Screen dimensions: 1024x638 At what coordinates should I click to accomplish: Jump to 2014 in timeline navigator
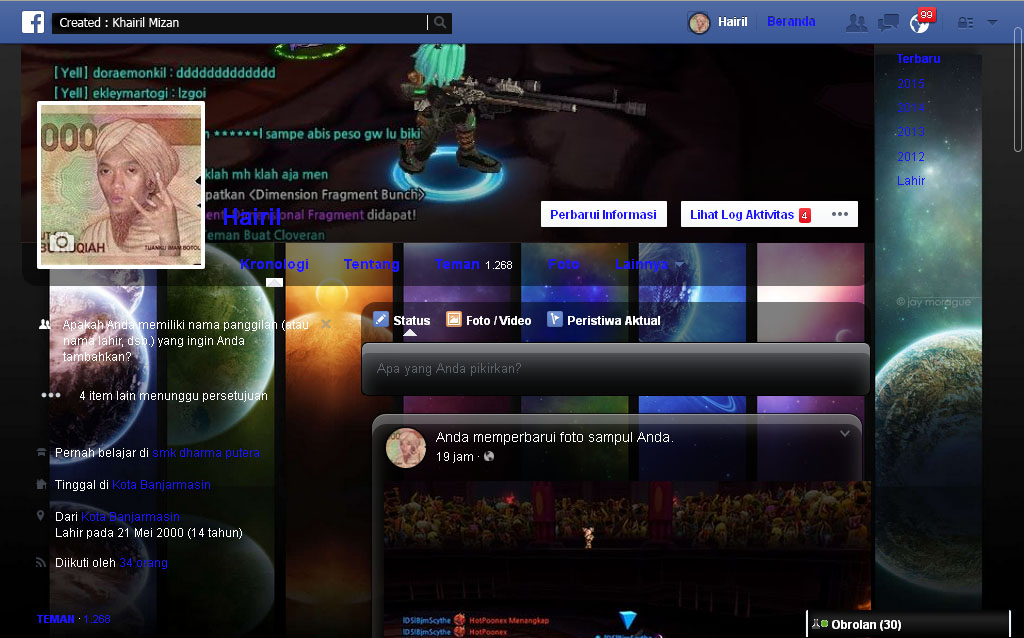point(911,108)
